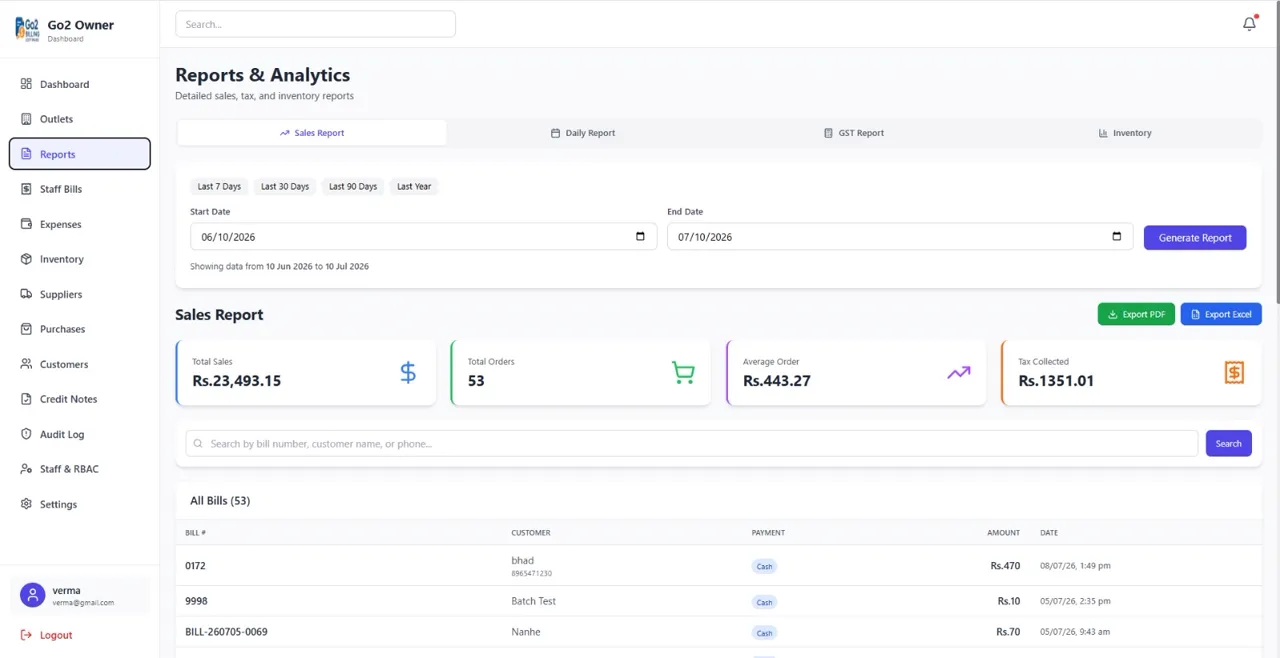Viewport: 1280px width, 658px height.
Task: Switch to the GST Report tab
Action: (x=854, y=133)
